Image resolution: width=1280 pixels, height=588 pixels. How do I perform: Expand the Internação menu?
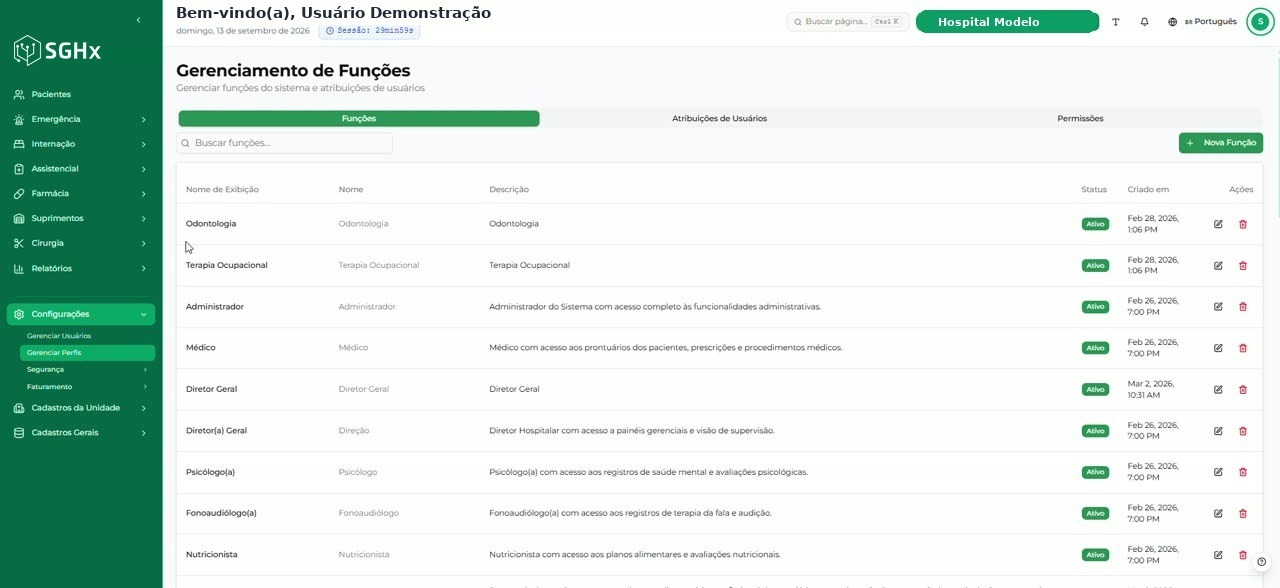pos(81,144)
